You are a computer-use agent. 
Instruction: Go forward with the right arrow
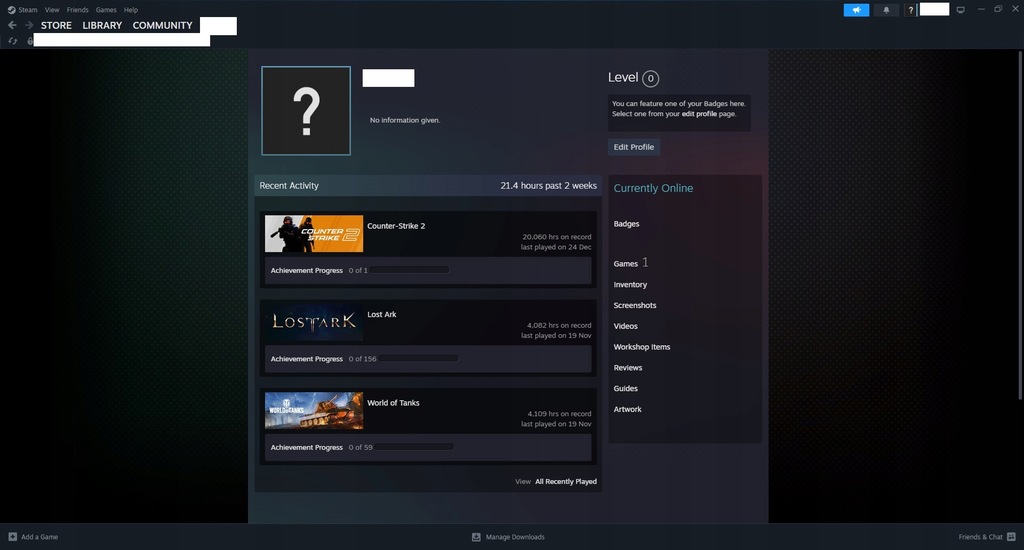(29, 25)
